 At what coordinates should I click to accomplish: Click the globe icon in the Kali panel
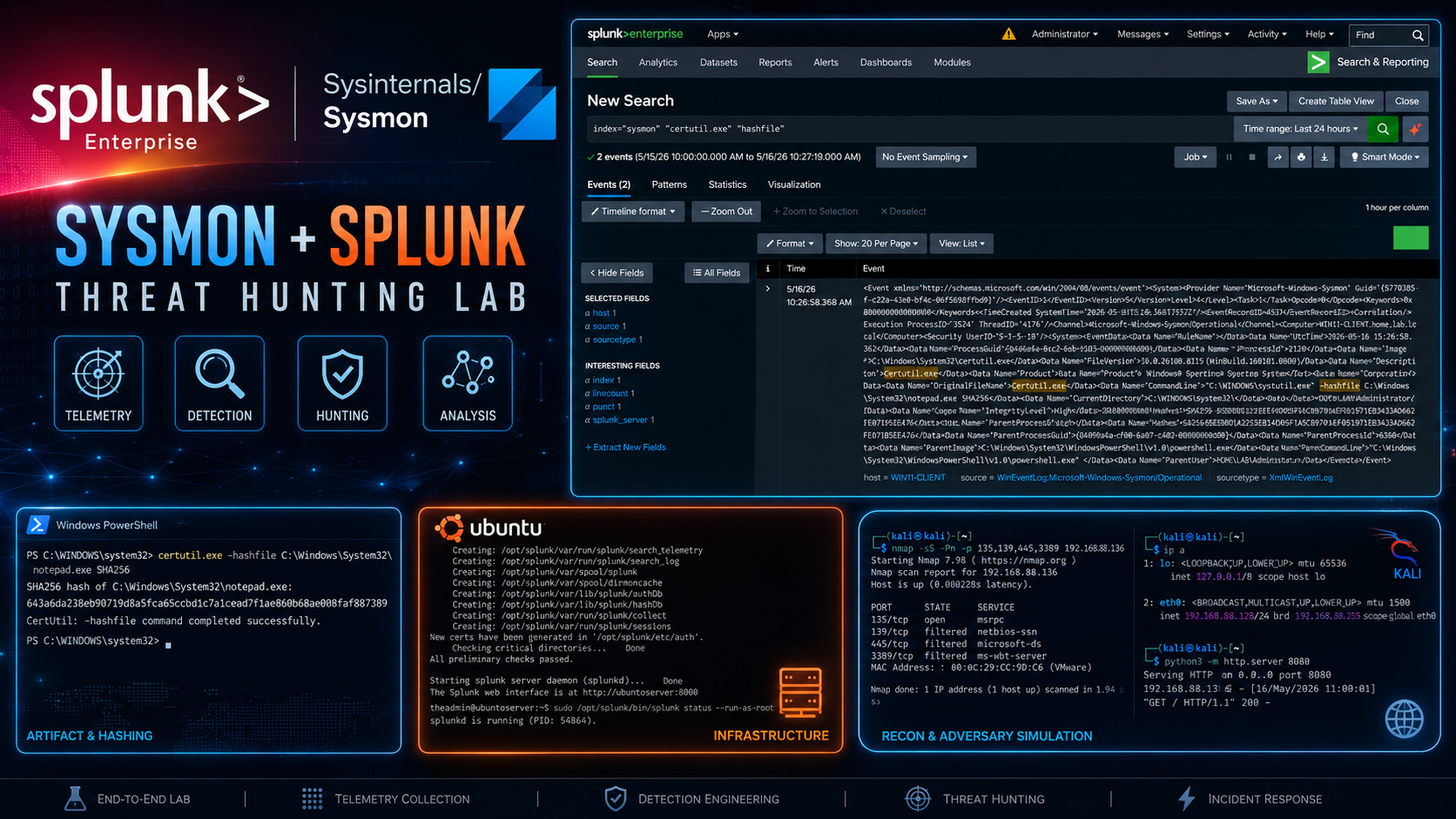pos(1404,719)
